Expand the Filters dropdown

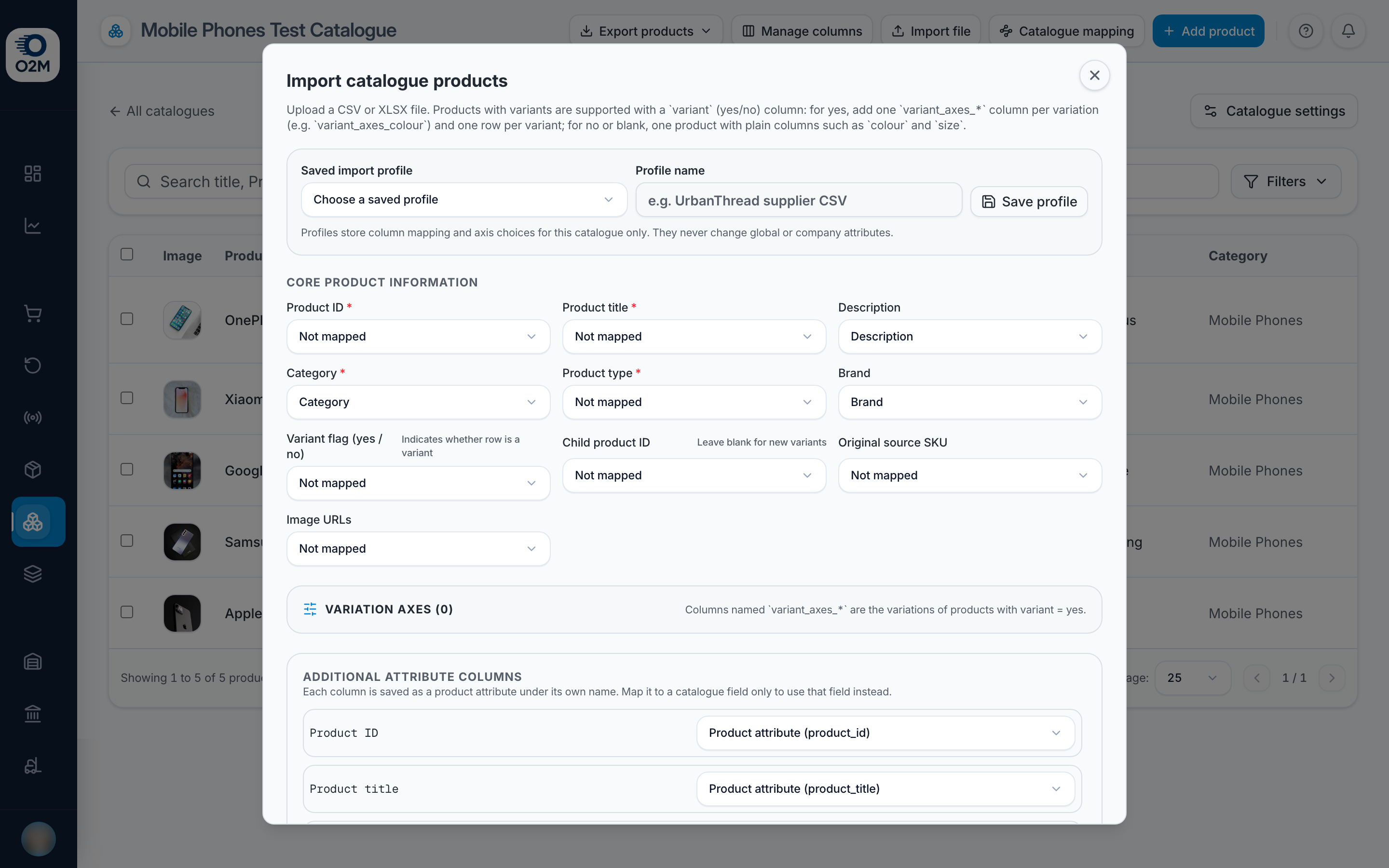tap(1286, 181)
